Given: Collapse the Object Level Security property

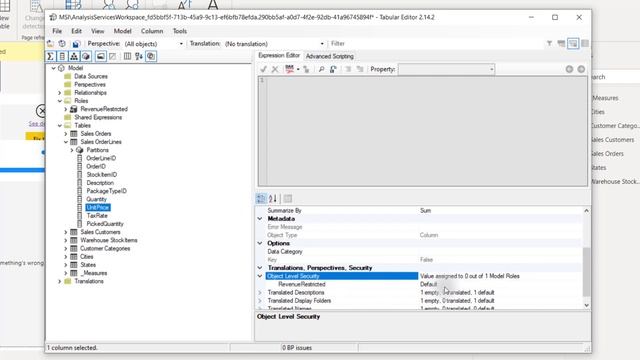Looking at the screenshot, I should point(260,276).
